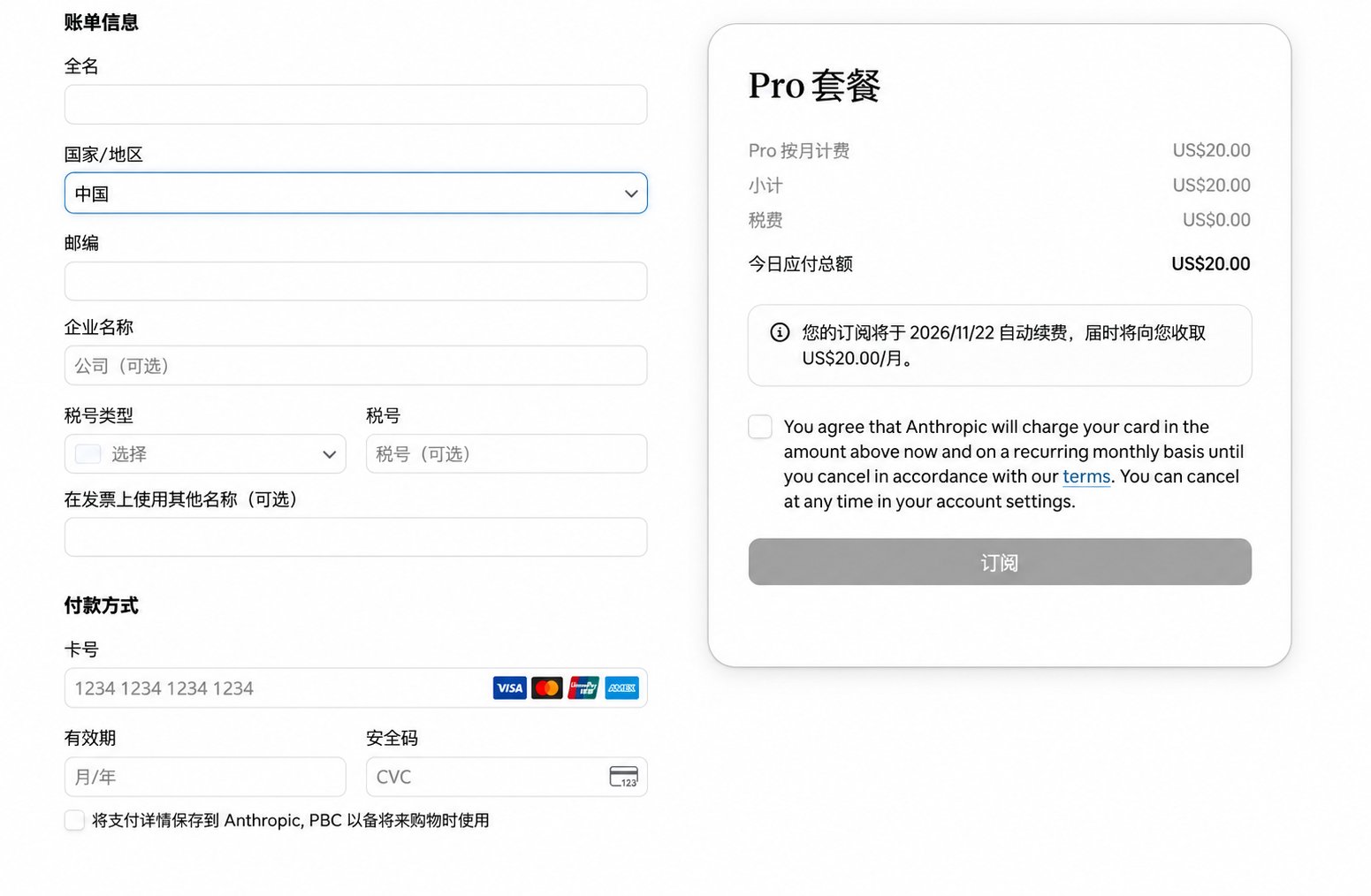The height and width of the screenshot is (896, 1371).
Task: Focus the 全名 full name field
Action: 355,104
